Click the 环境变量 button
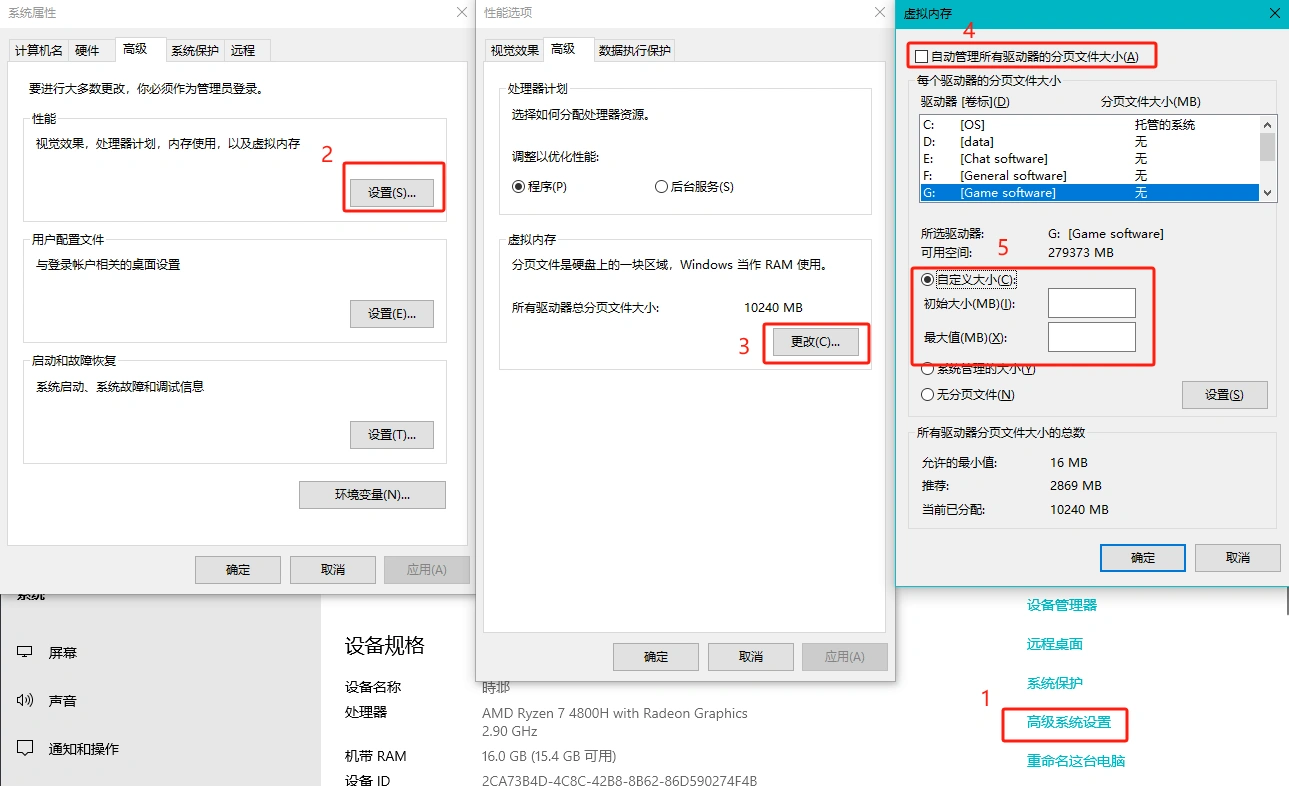Image resolution: width=1289 pixels, height=786 pixels. click(x=372, y=494)
